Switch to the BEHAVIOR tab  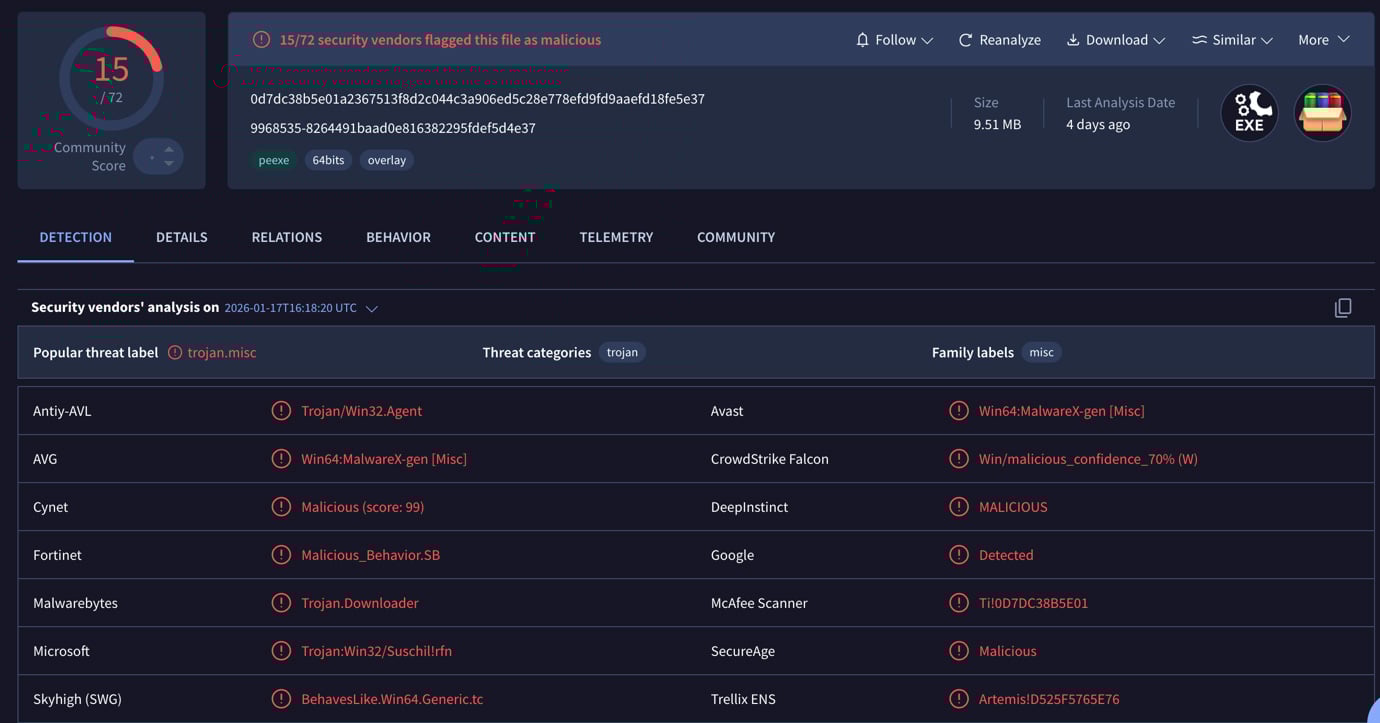(397, 237)
